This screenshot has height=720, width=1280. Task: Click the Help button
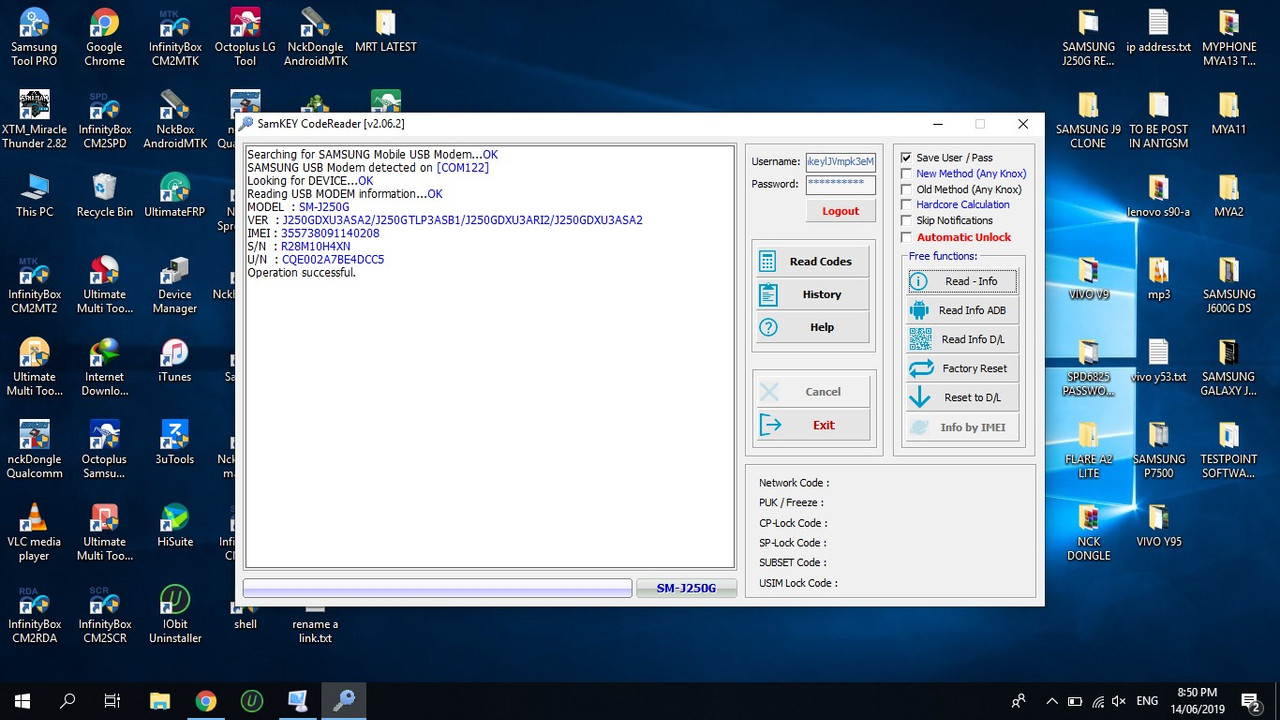click(812, 327)
